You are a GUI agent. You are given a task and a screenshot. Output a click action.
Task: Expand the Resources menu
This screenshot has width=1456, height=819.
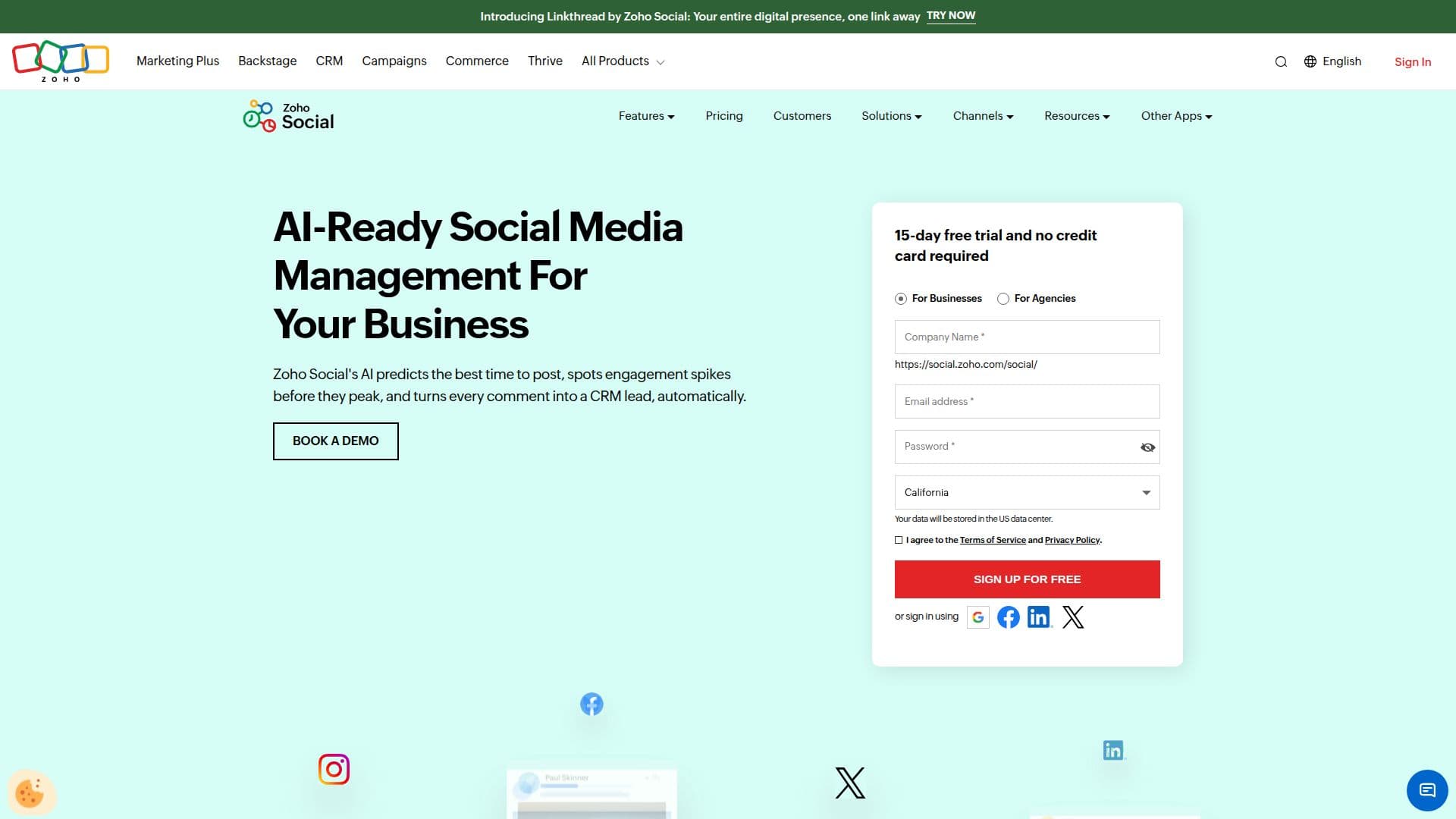1077,116
